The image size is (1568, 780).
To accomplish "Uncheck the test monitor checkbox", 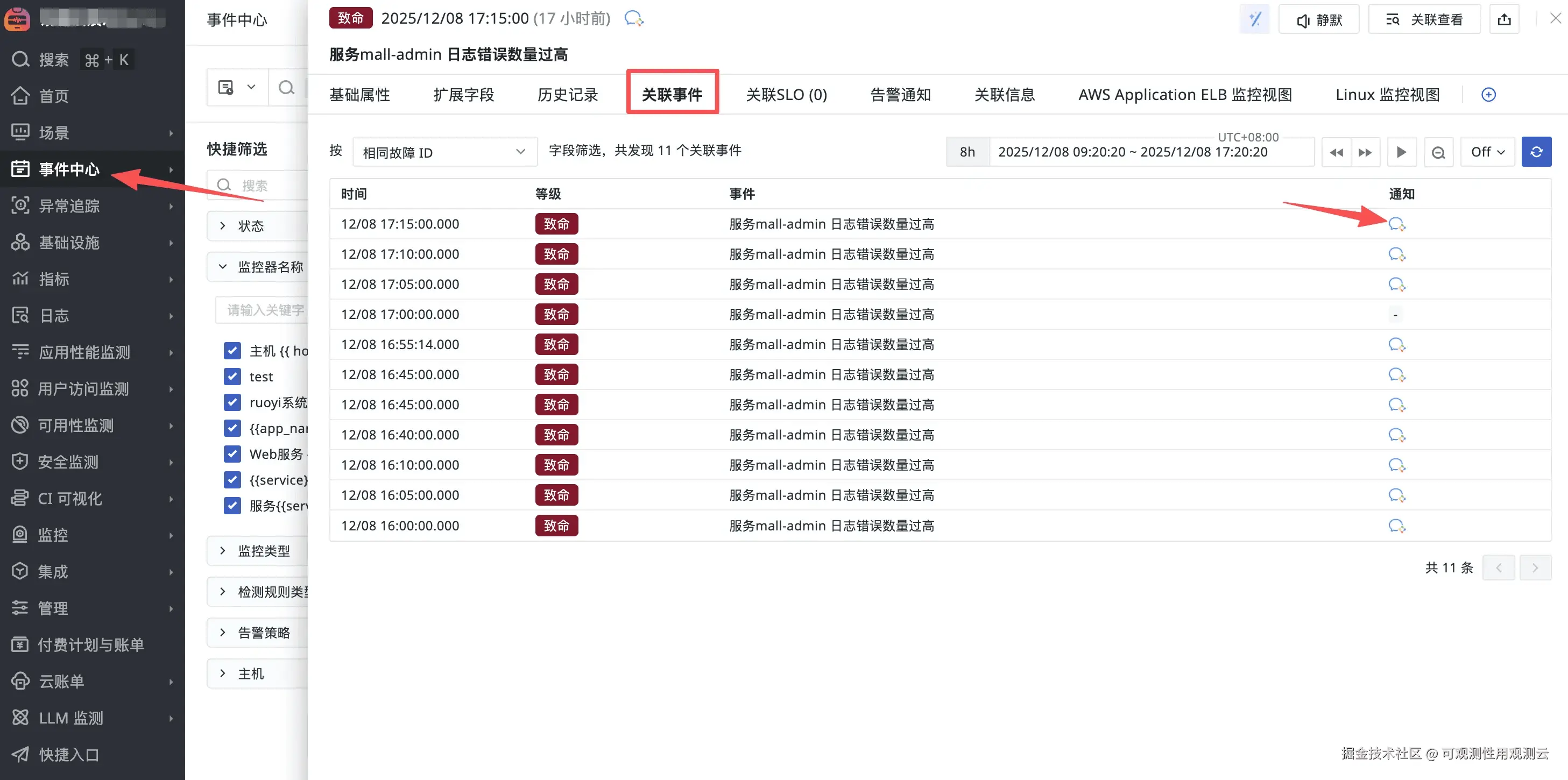I will tap(232, 377).
